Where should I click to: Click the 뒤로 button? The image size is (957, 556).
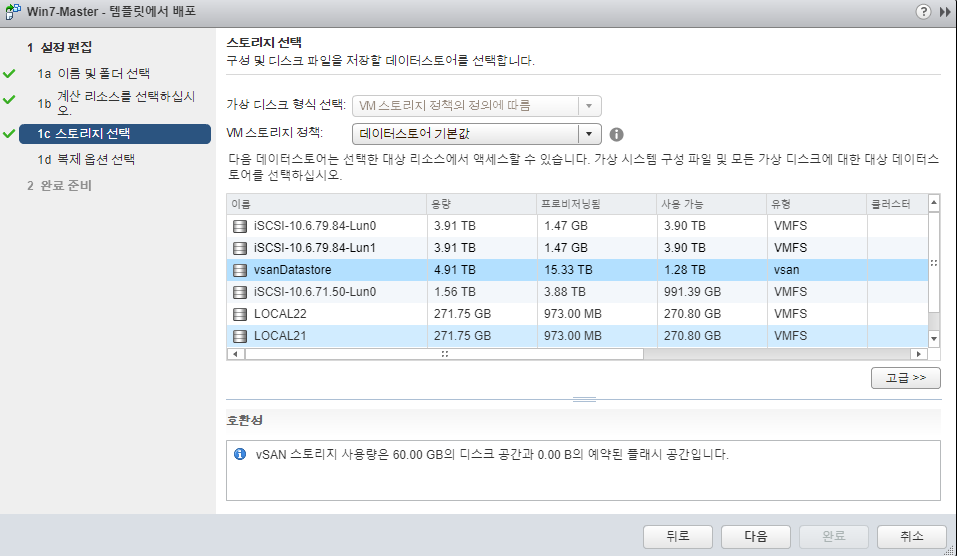pos(677,536)
